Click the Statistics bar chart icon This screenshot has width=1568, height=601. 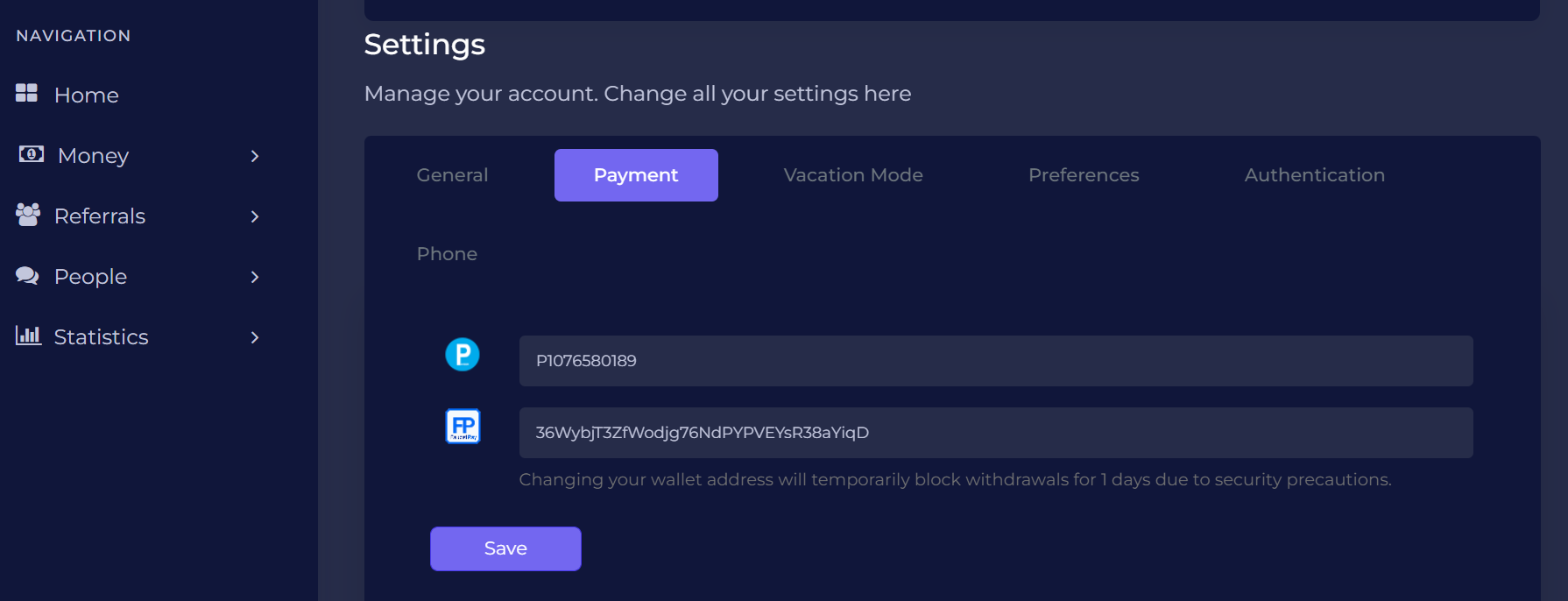28,335
